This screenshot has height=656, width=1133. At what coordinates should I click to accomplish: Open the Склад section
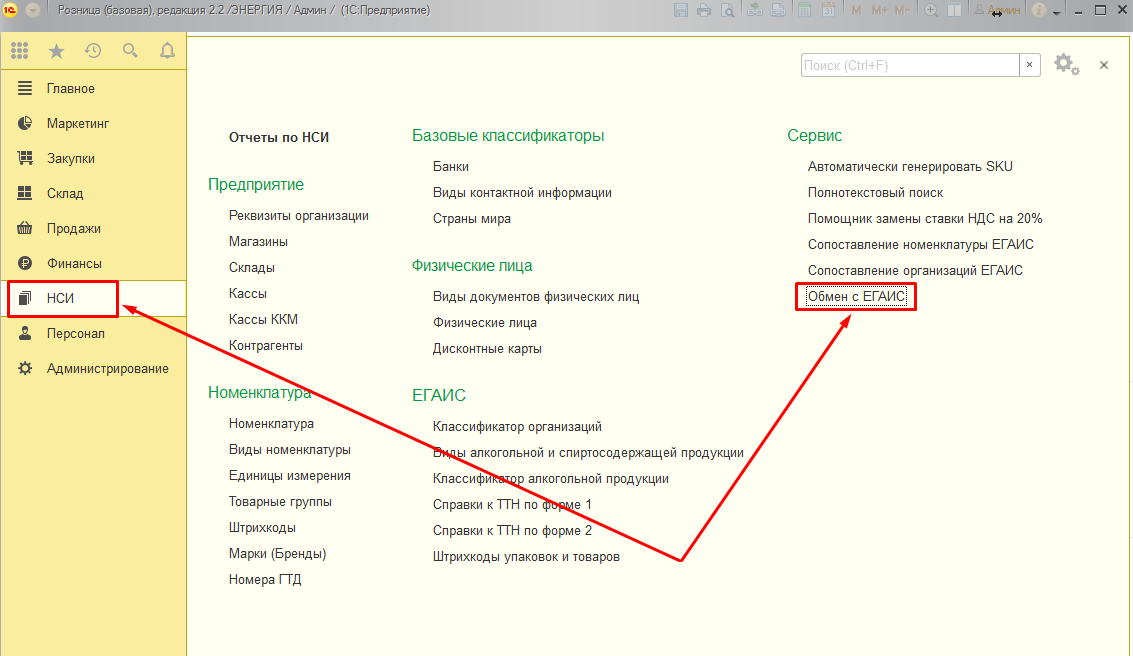pos(93,194)
